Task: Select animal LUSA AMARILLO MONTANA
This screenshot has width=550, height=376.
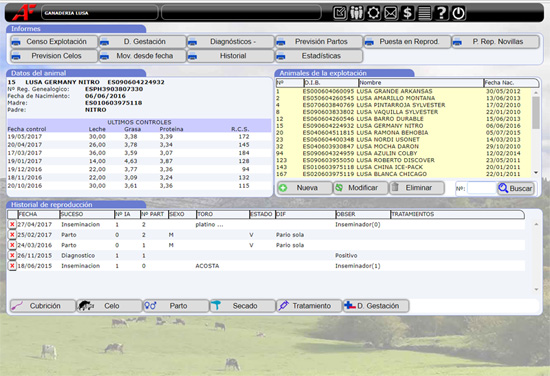Action: [x=404, y=98]
